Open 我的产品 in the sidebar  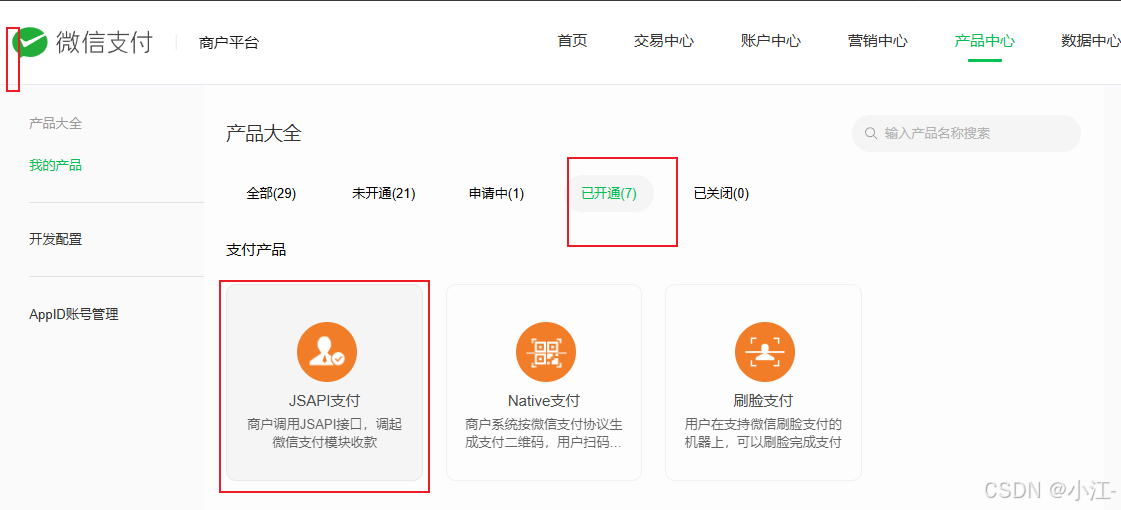(x=55, y=165)
